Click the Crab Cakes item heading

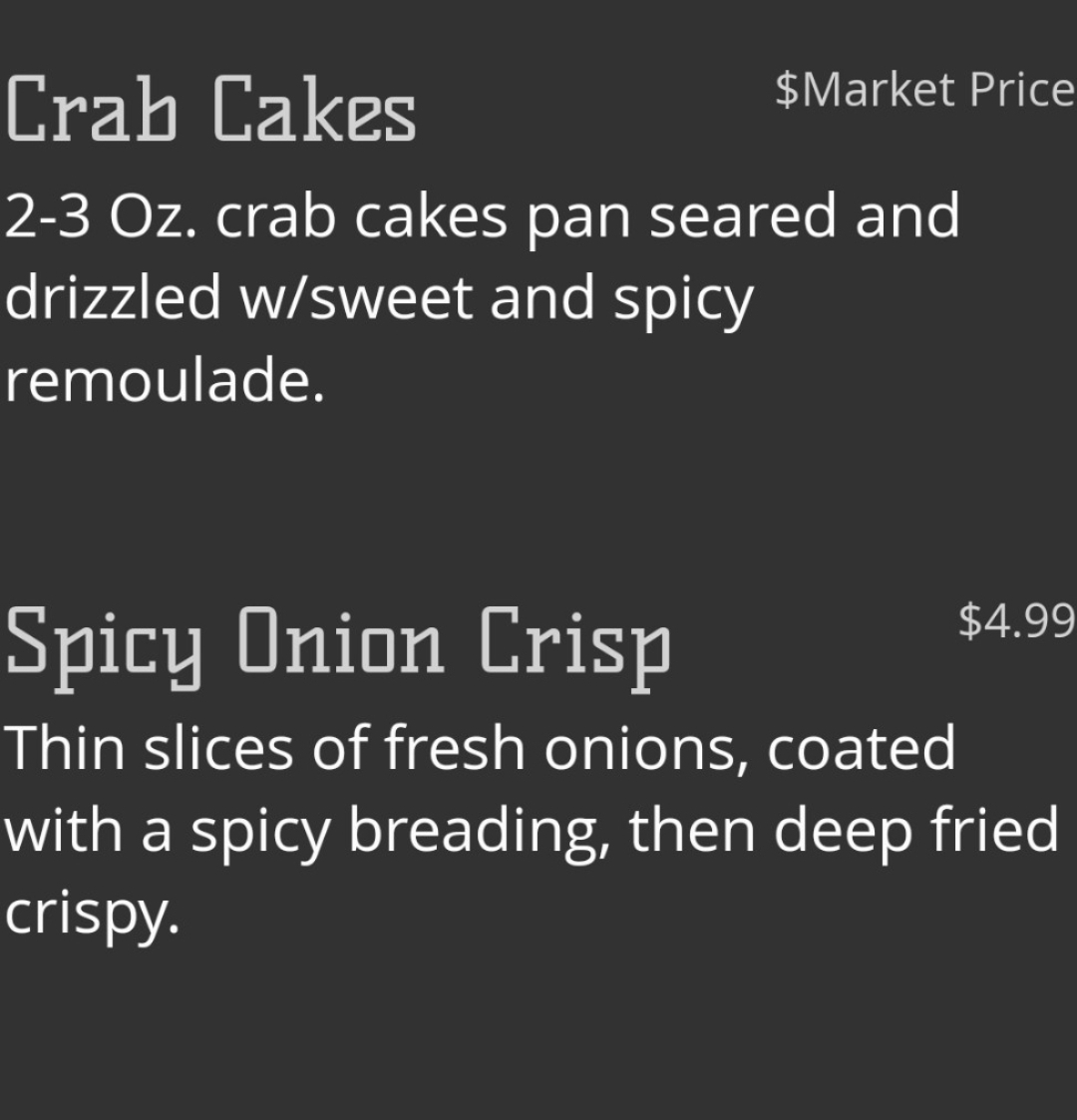point(210,110)
